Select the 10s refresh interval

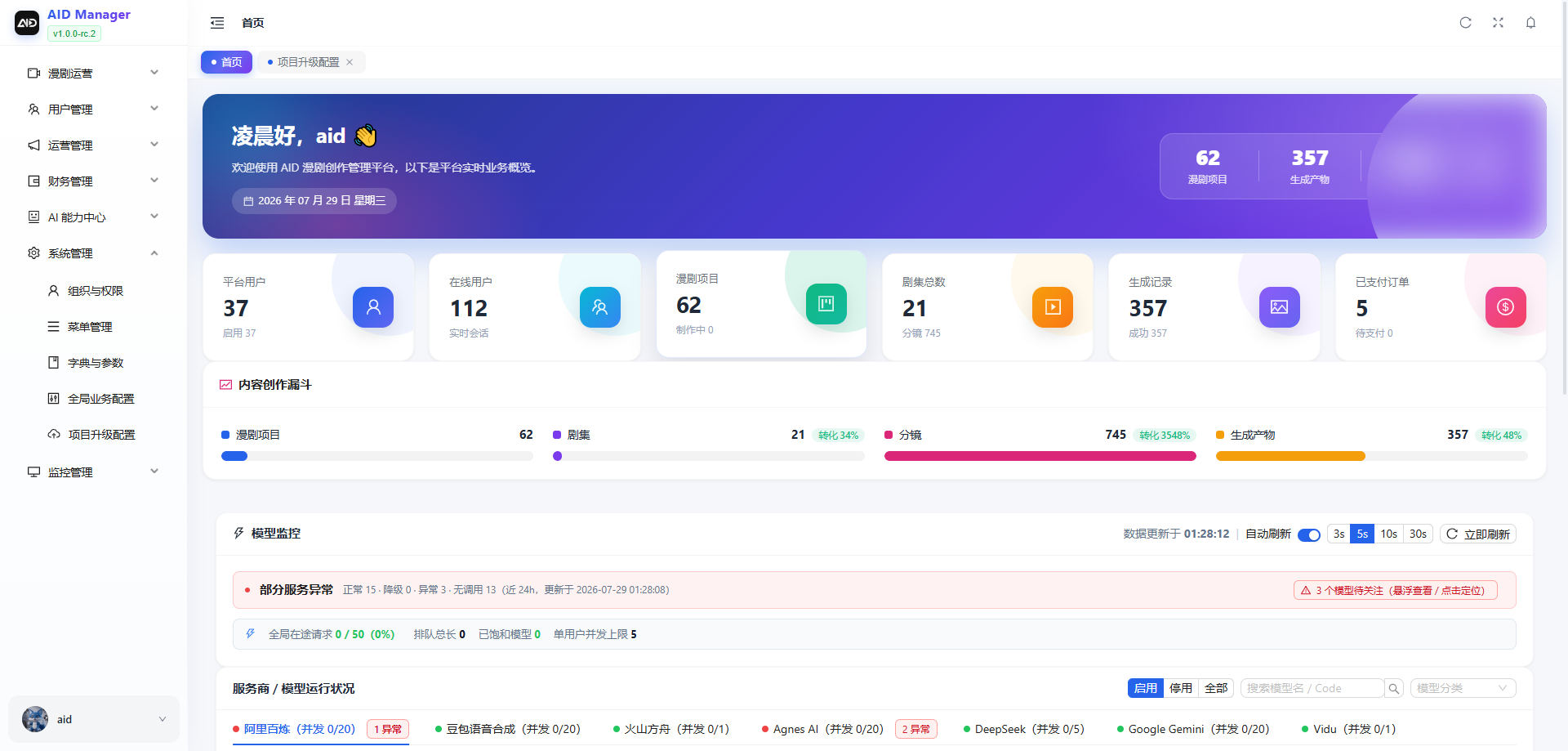tap(1389, 534)
